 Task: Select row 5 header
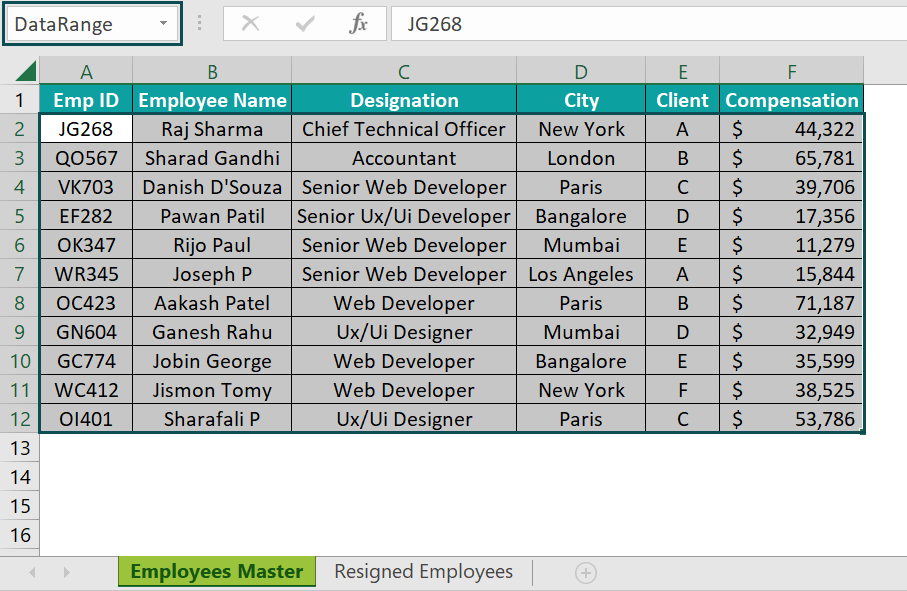pyautogui.click(x=20, y=216)
